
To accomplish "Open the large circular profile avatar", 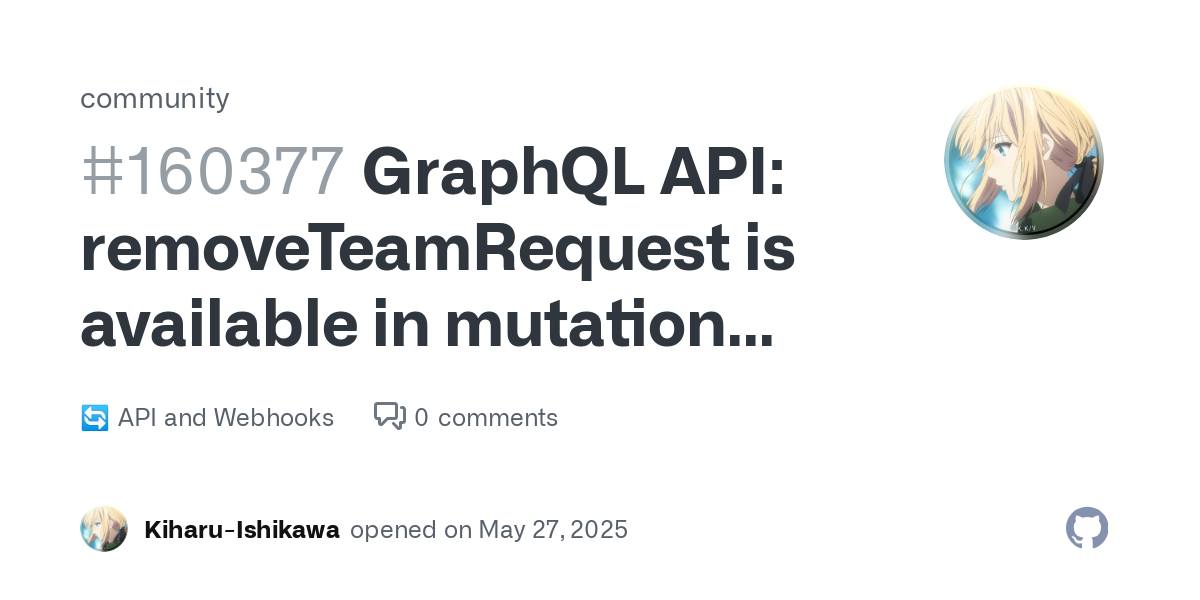I will pyautogui.click(x=1024, y=162).
